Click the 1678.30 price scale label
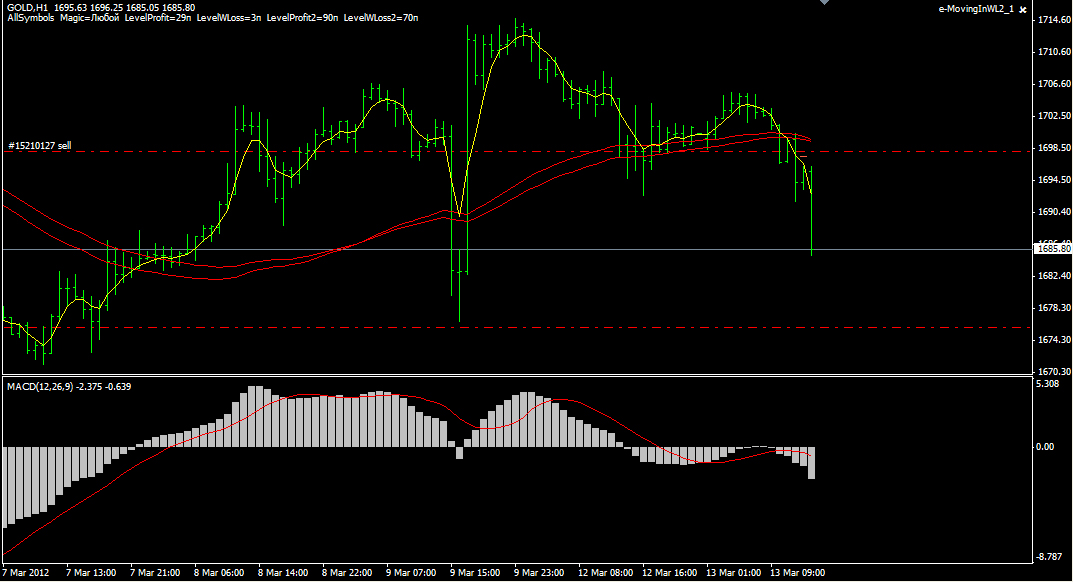This screenshot has height=582, width=1074. click(1055, 308)
